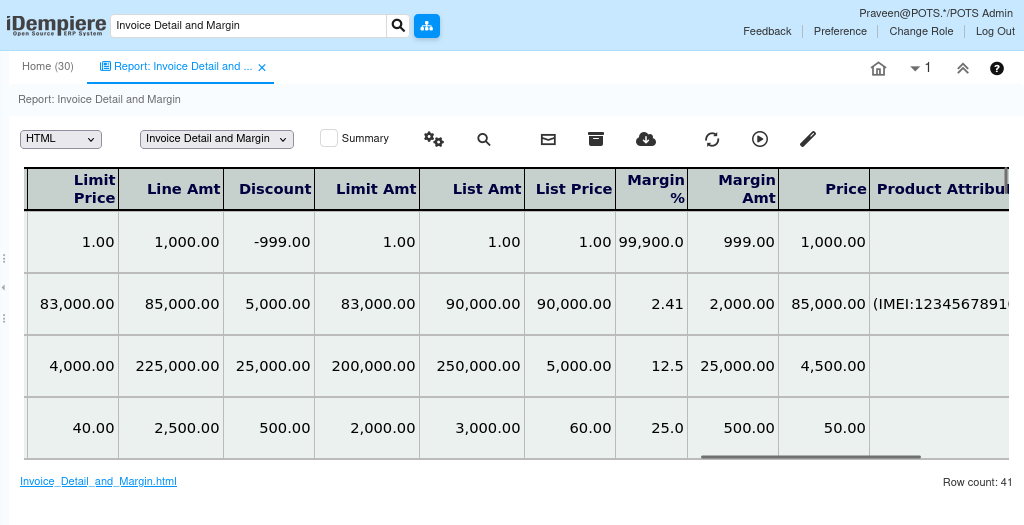Archive the report with box icon
1024x525 pixels.
pos(596,139)
